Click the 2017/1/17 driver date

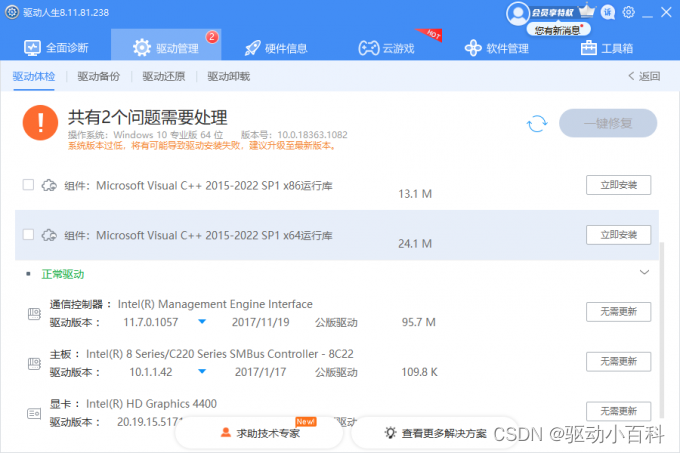point(261,372)
